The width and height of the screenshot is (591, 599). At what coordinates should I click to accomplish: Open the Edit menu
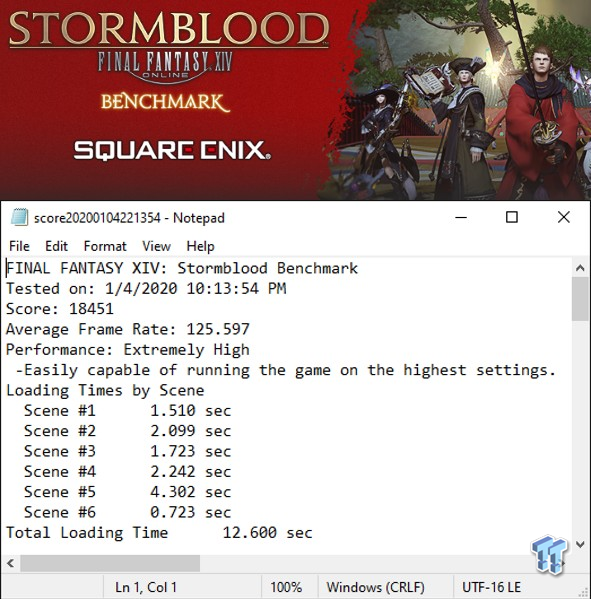click(57, 246)
